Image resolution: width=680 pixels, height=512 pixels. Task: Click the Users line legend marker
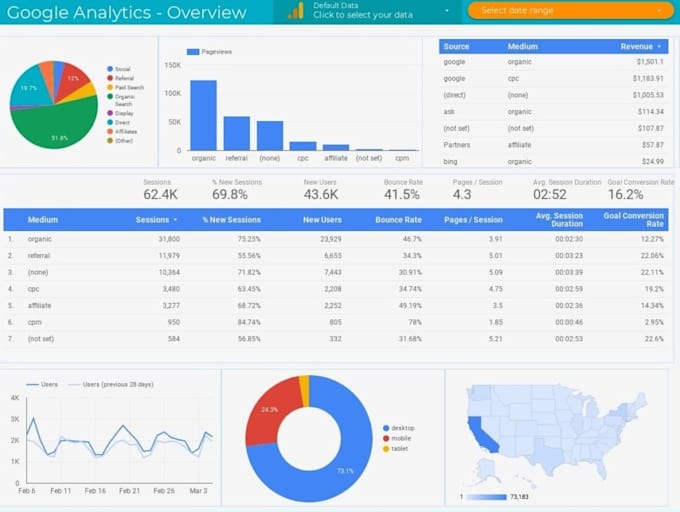click(33, 385)
